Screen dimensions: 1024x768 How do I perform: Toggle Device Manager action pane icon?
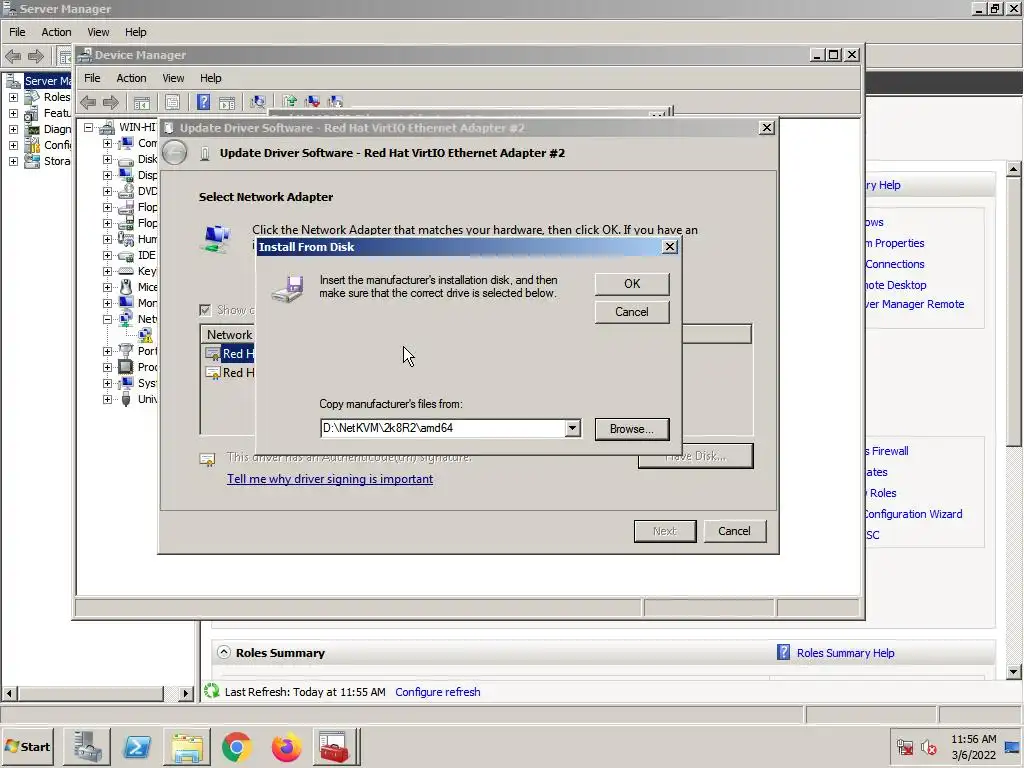227,102
